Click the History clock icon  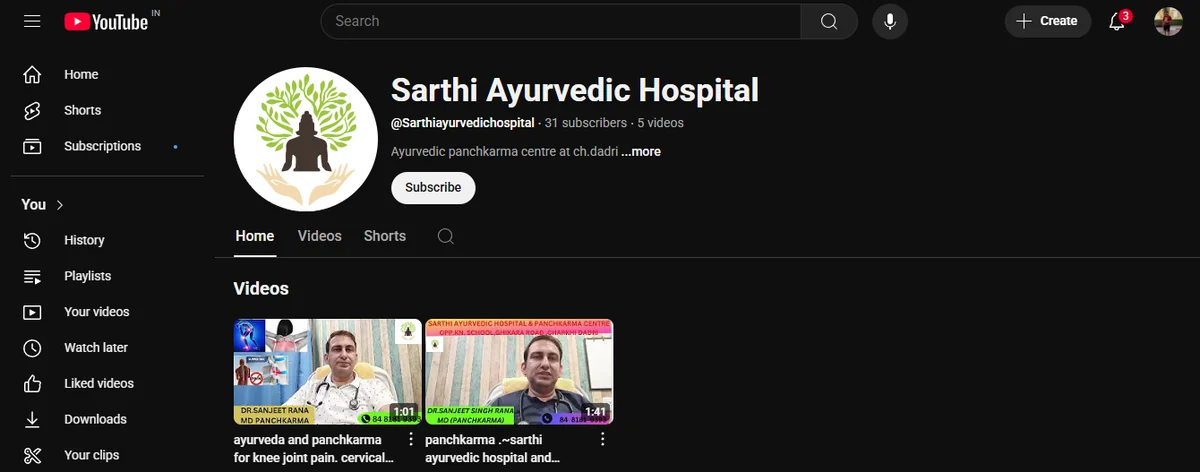point(32,241)
